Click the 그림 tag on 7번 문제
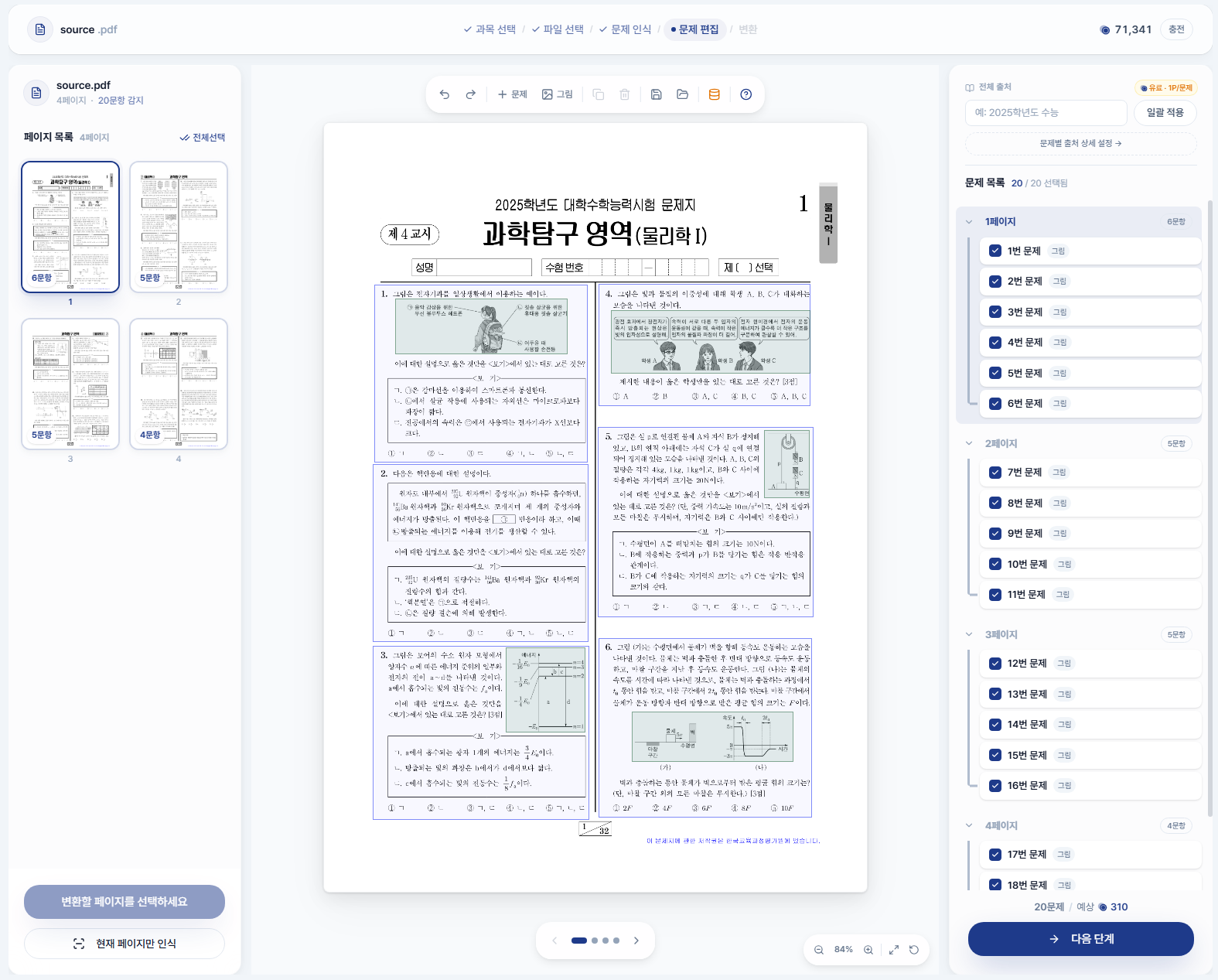This screenshot has width=1218, height=980. 1059,472
